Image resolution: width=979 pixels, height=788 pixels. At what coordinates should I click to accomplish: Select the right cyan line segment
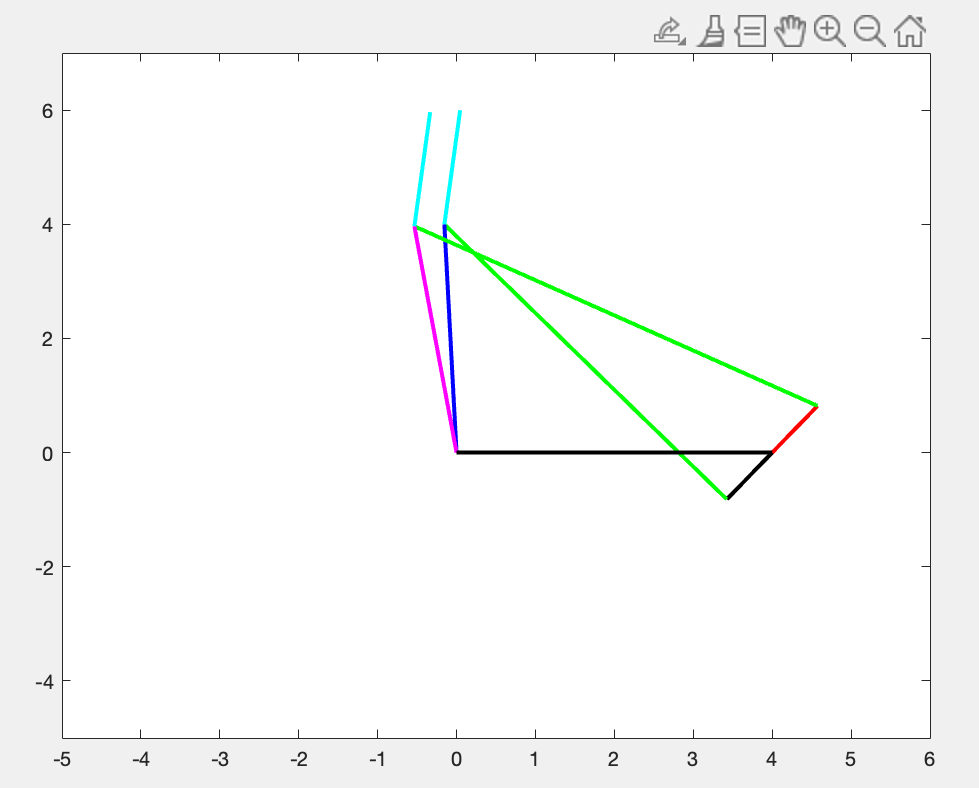click(x=452, y=168)
